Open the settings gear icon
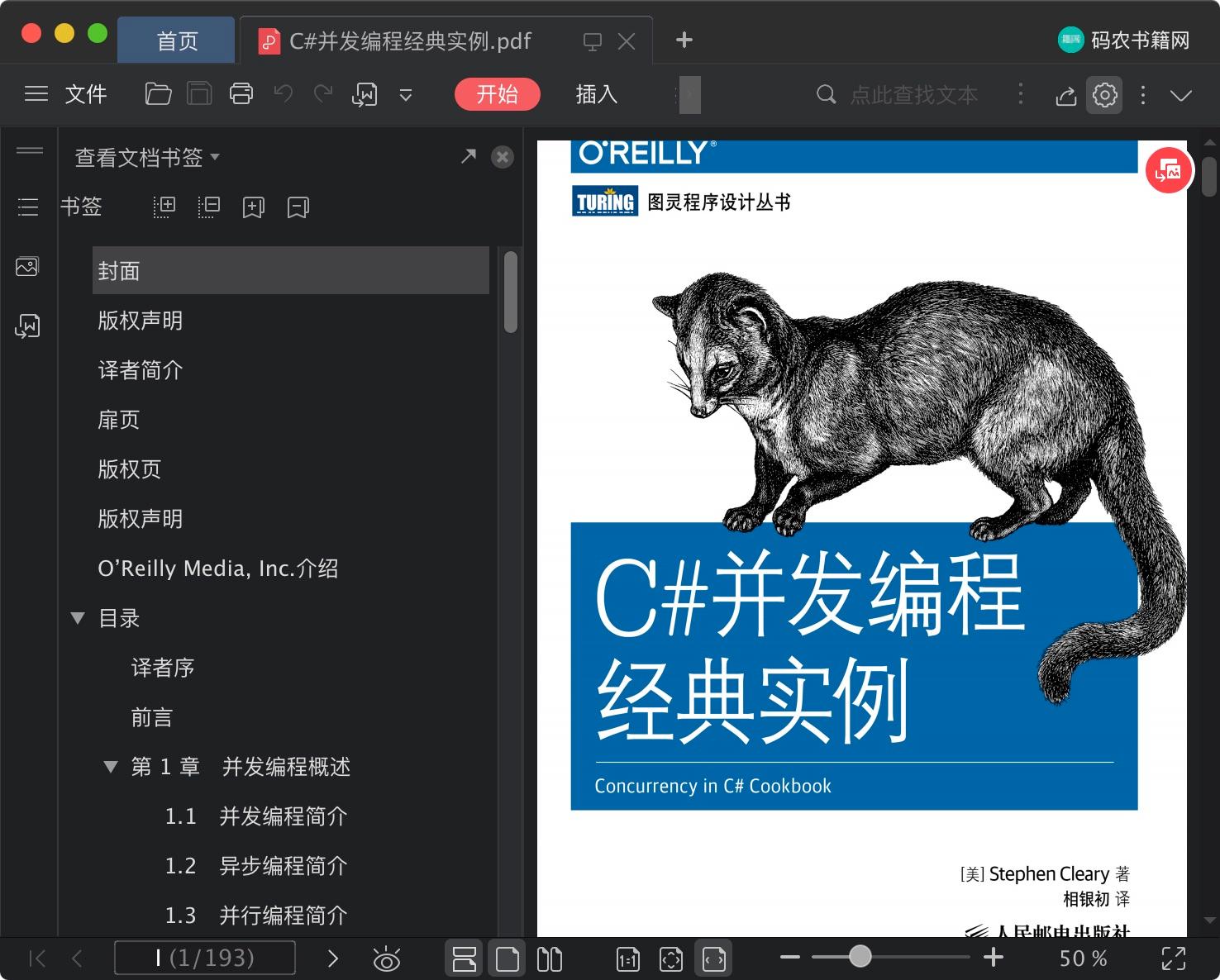This screenshot has width=1220, height=980. point(1104,94)
